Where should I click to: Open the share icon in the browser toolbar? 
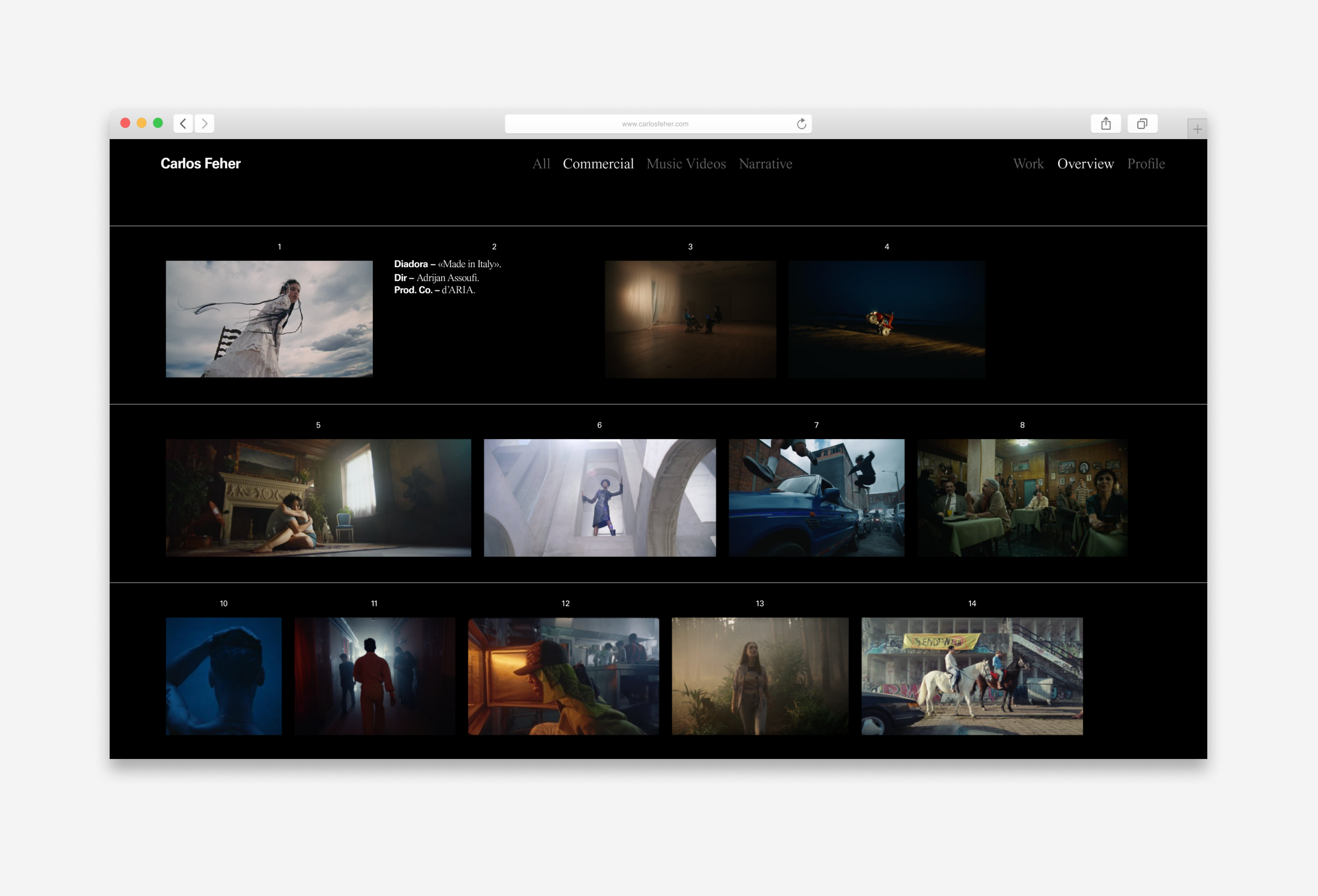coord(1106,124)
